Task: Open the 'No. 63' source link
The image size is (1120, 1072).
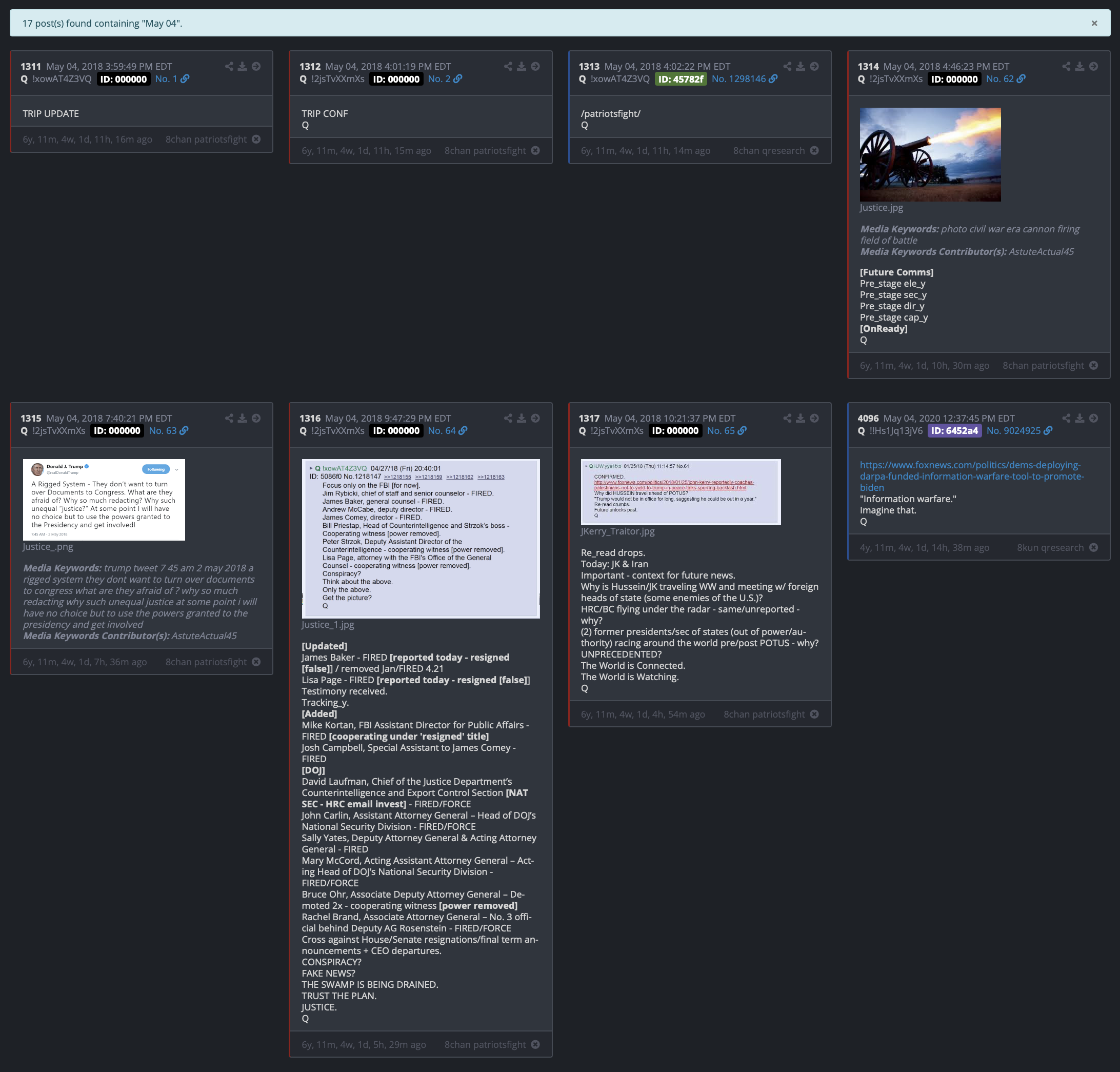Action: tap(169, 431)
